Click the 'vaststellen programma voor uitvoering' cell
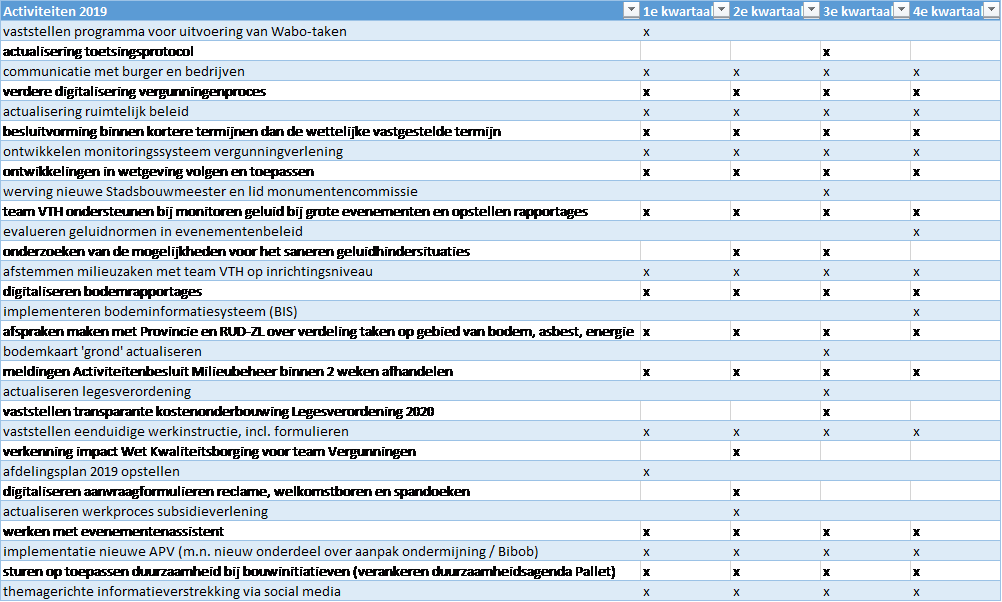Viewport: 1002px width, 602px height. click(175, 31)
